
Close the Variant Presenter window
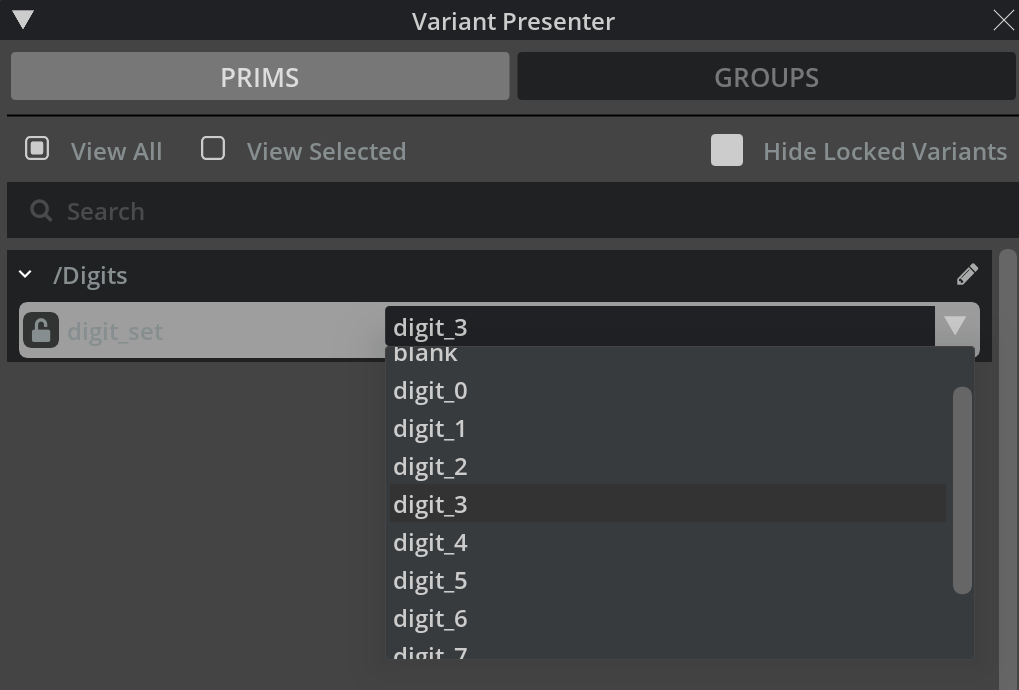pyautogui.click(x=1002, y=21)
